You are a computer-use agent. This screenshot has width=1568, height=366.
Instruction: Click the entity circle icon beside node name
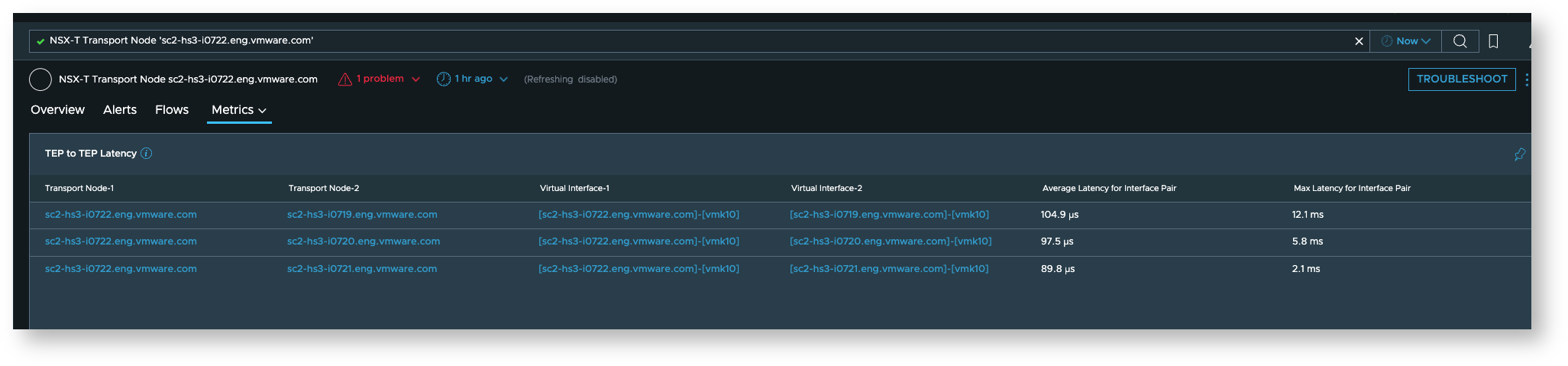tap(40, 79)
